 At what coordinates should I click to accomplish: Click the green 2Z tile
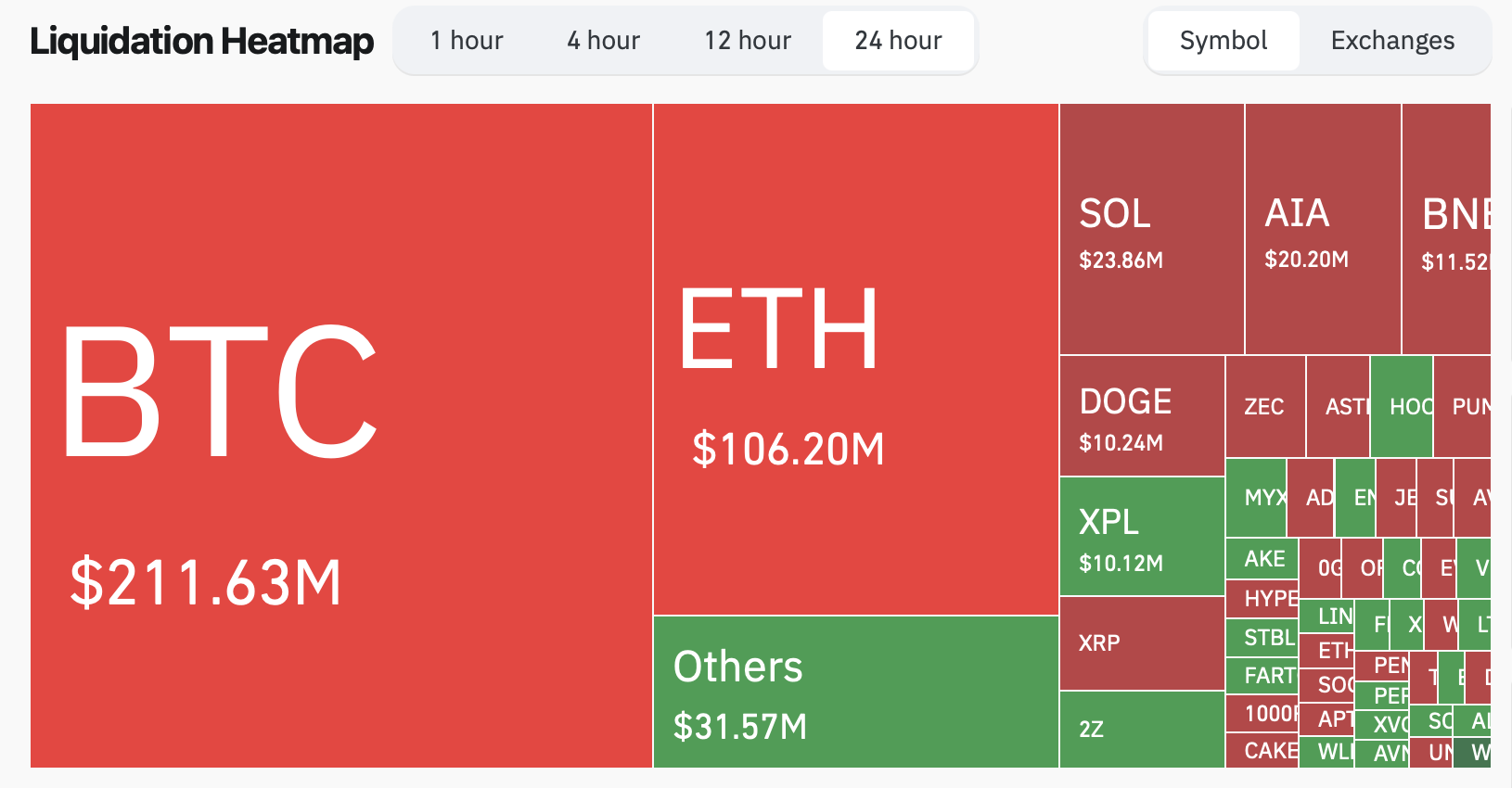tap(1142, 730)
